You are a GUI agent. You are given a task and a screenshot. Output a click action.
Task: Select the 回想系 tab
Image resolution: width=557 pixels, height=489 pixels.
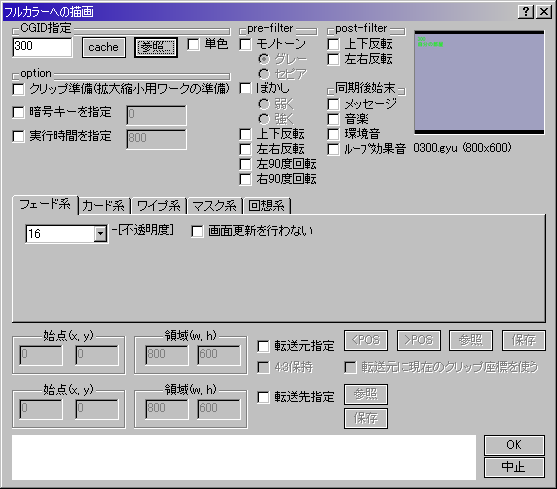tap(267, 206)
